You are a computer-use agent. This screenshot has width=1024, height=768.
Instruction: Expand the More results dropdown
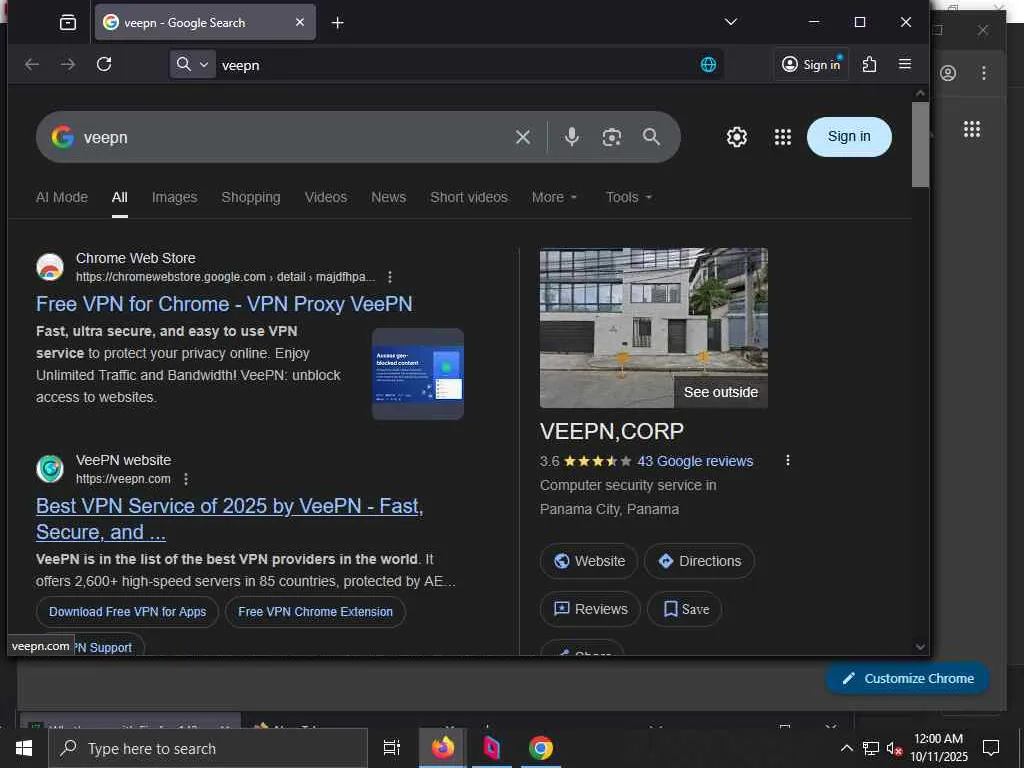pyautogui.click(x=554, y=197)
